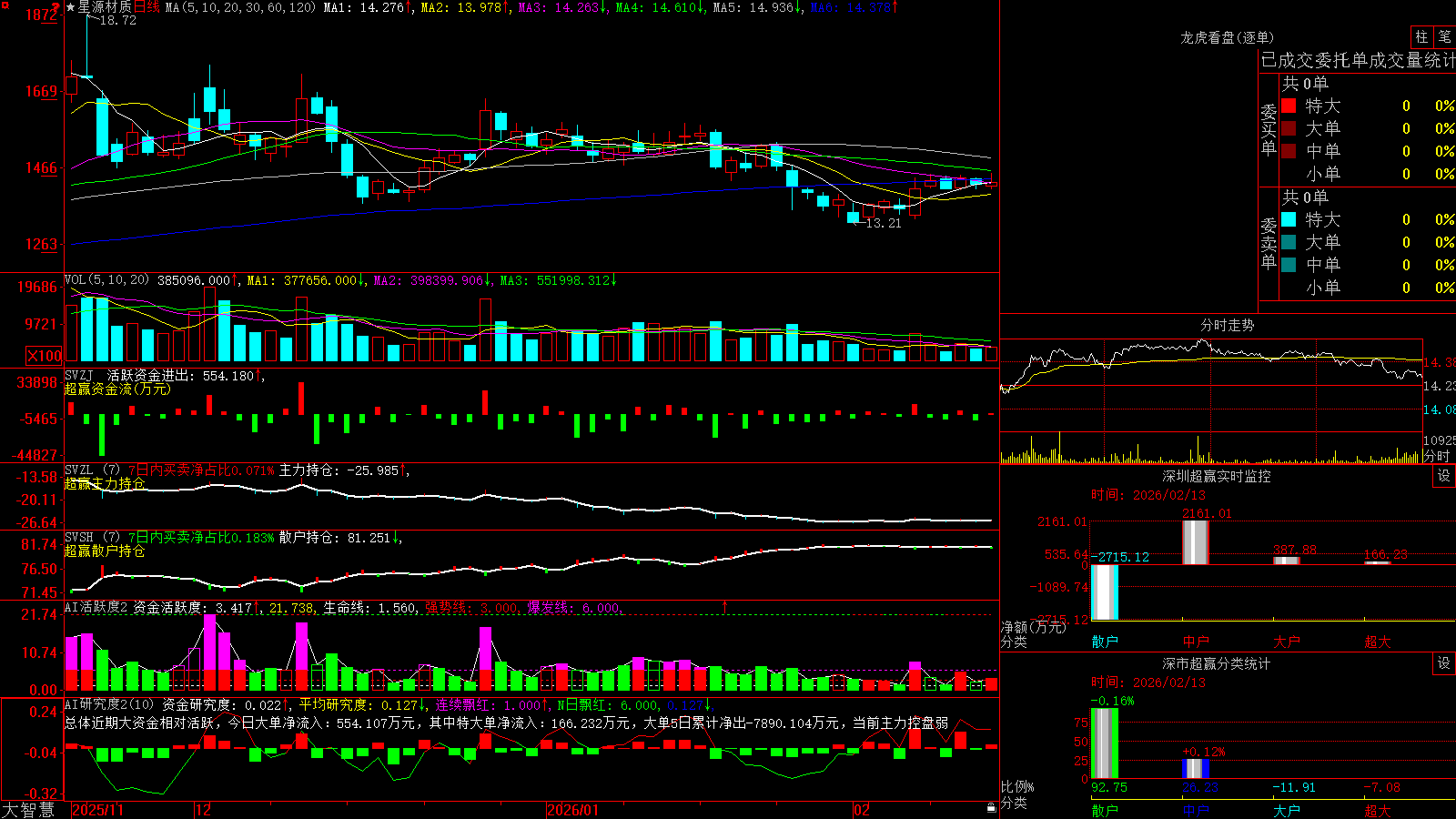The width and height of the screenshot is (1456, 819).
Task: Click MA5: 14.936 value
Action: [x=754, y=7]
